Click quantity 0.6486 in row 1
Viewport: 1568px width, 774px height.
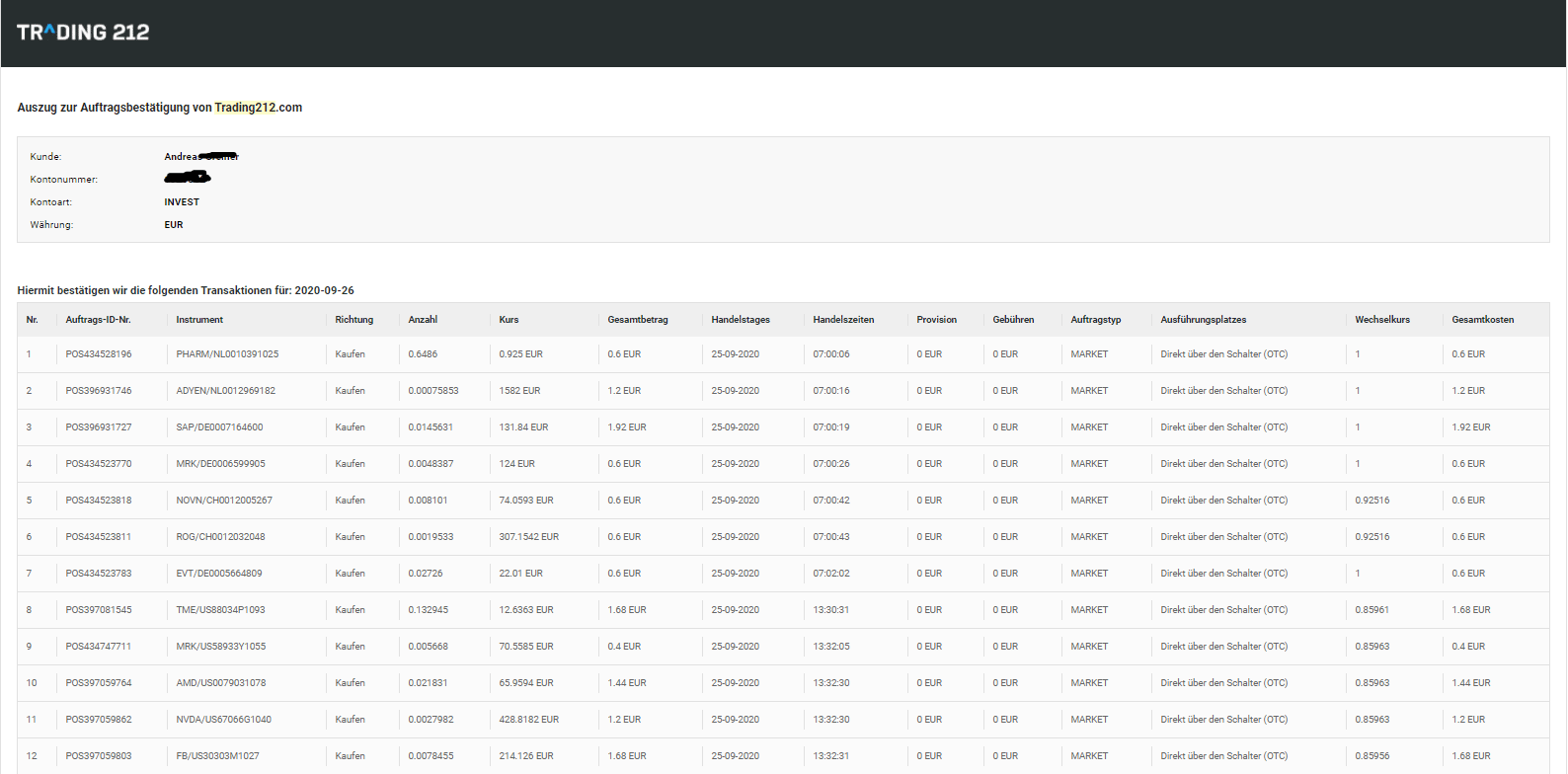(423, 354)
